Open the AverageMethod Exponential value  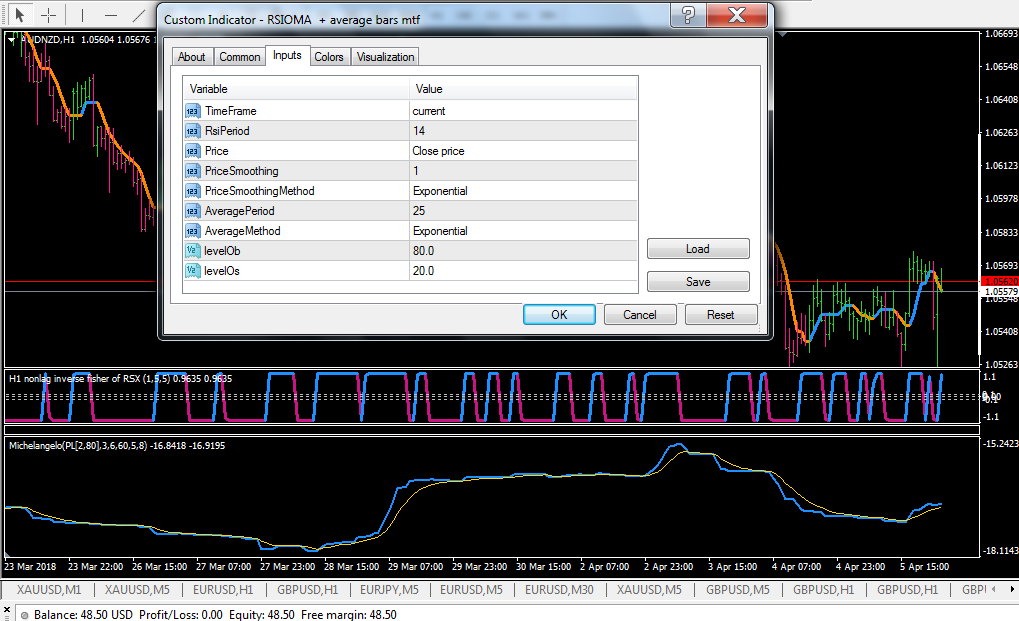[x=522, y=231]
